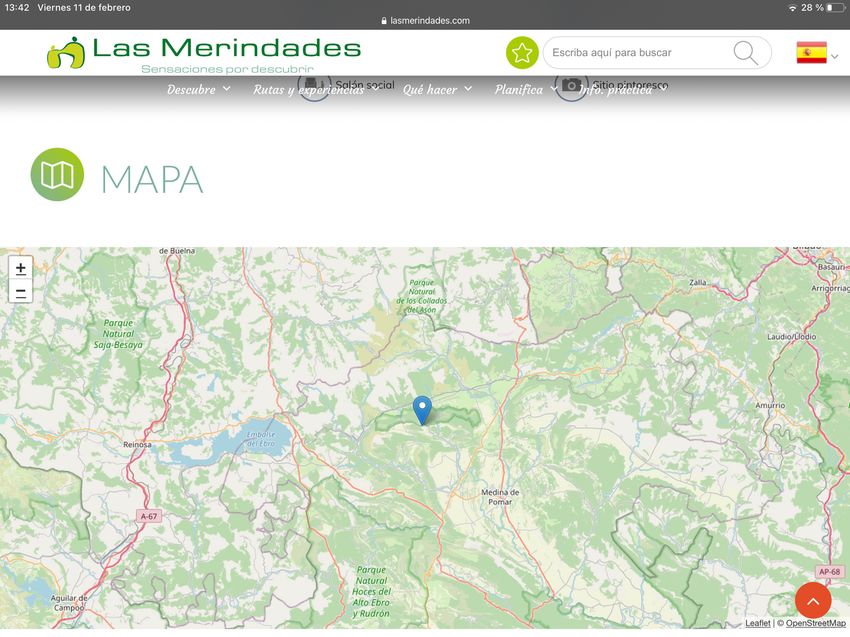Image resolution: width=850 pixels, height=637 pixels.
Task: Click the Collados del Asón park label
Action: (421, 297)
